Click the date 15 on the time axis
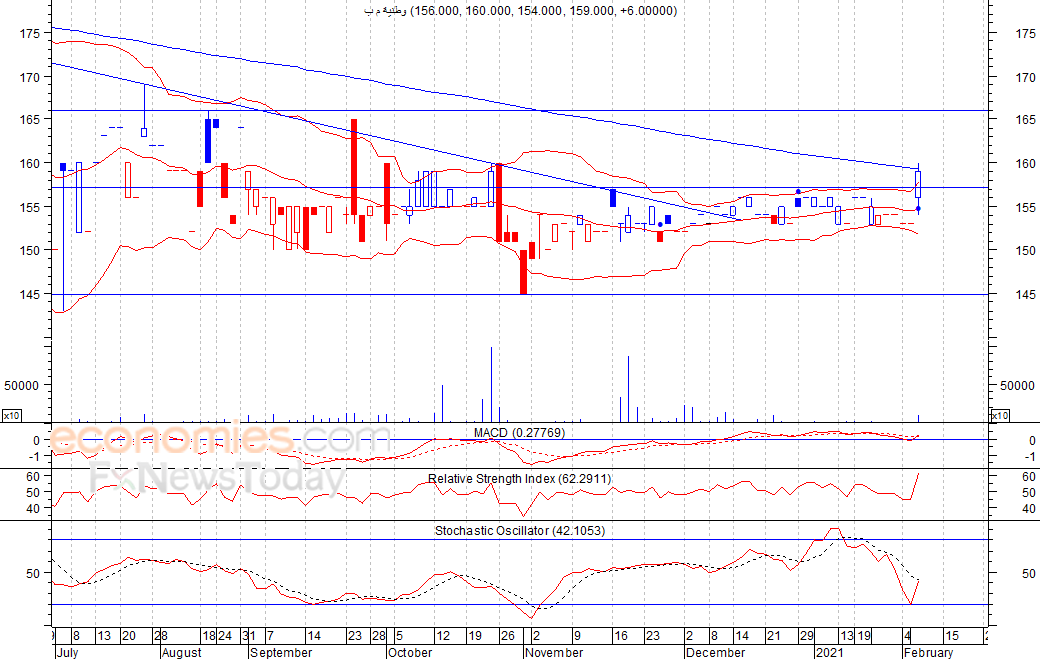Screen dimensions: 1040x659 point(951,636)
